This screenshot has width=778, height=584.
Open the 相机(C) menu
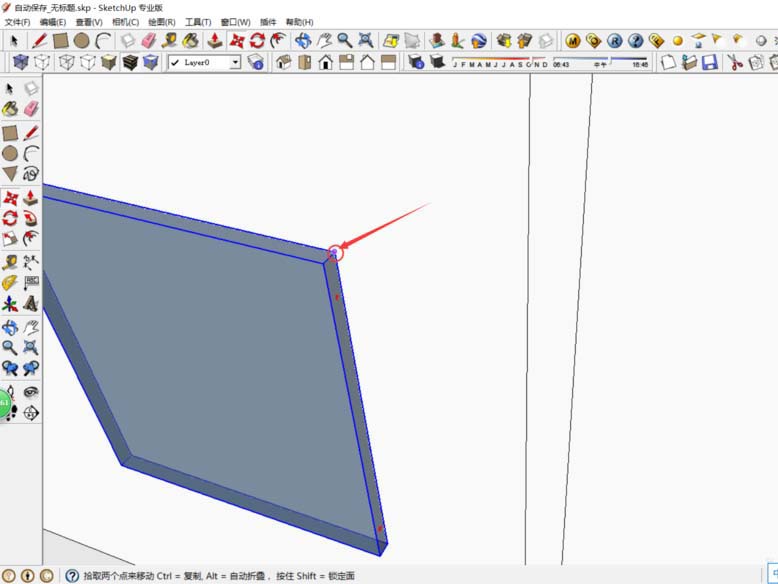coord(126,22)
